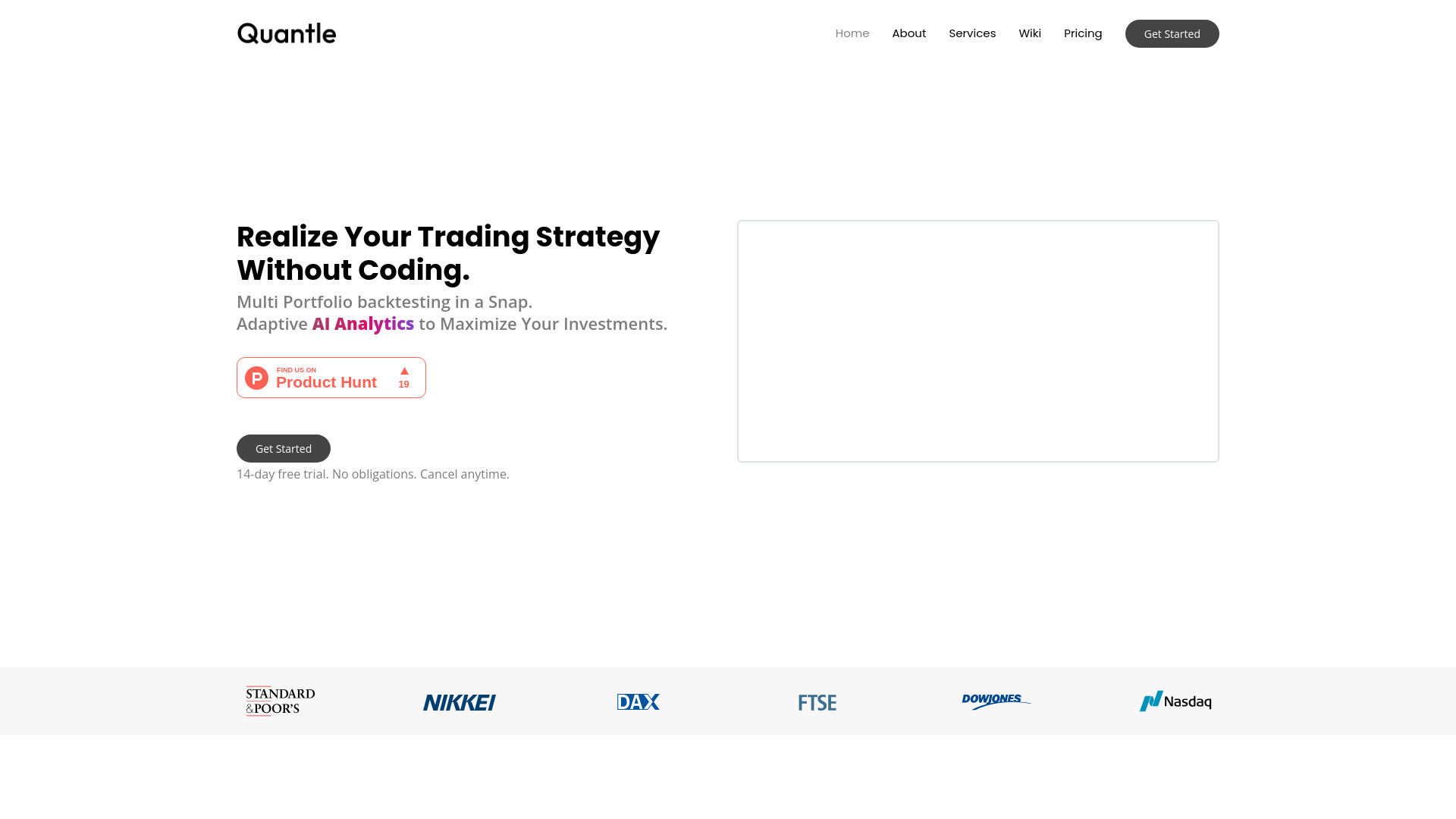Navigate to the About page
This screenshot has width=1456, height=819.
[909, 33]
